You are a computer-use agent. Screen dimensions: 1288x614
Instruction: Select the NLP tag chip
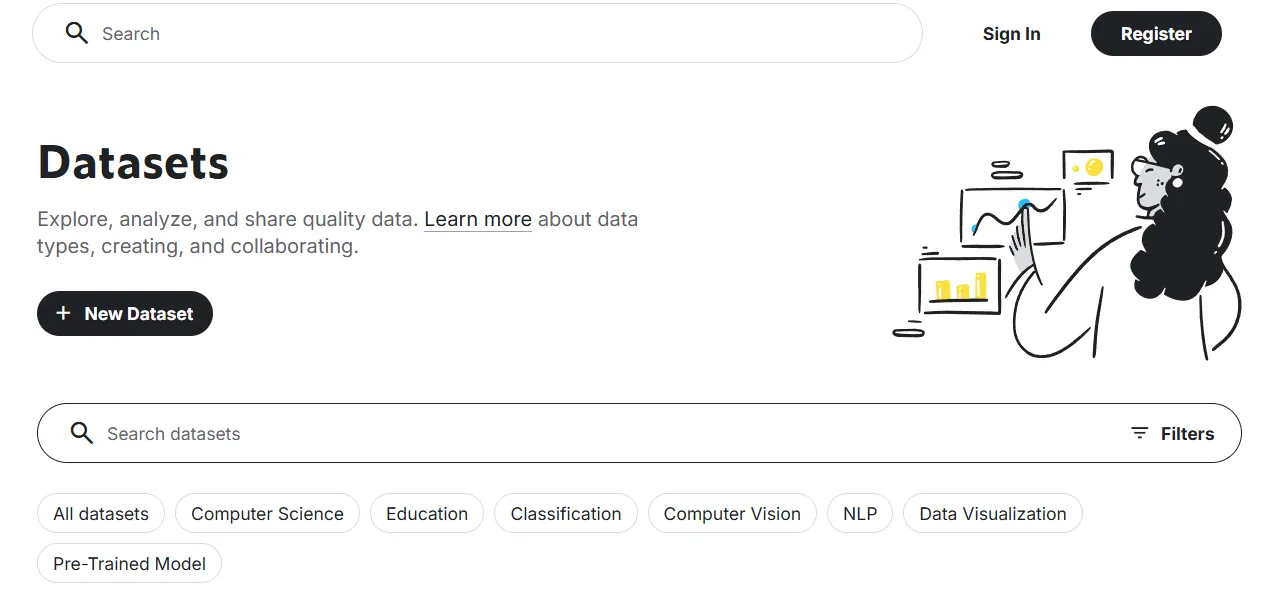[860, 513]
